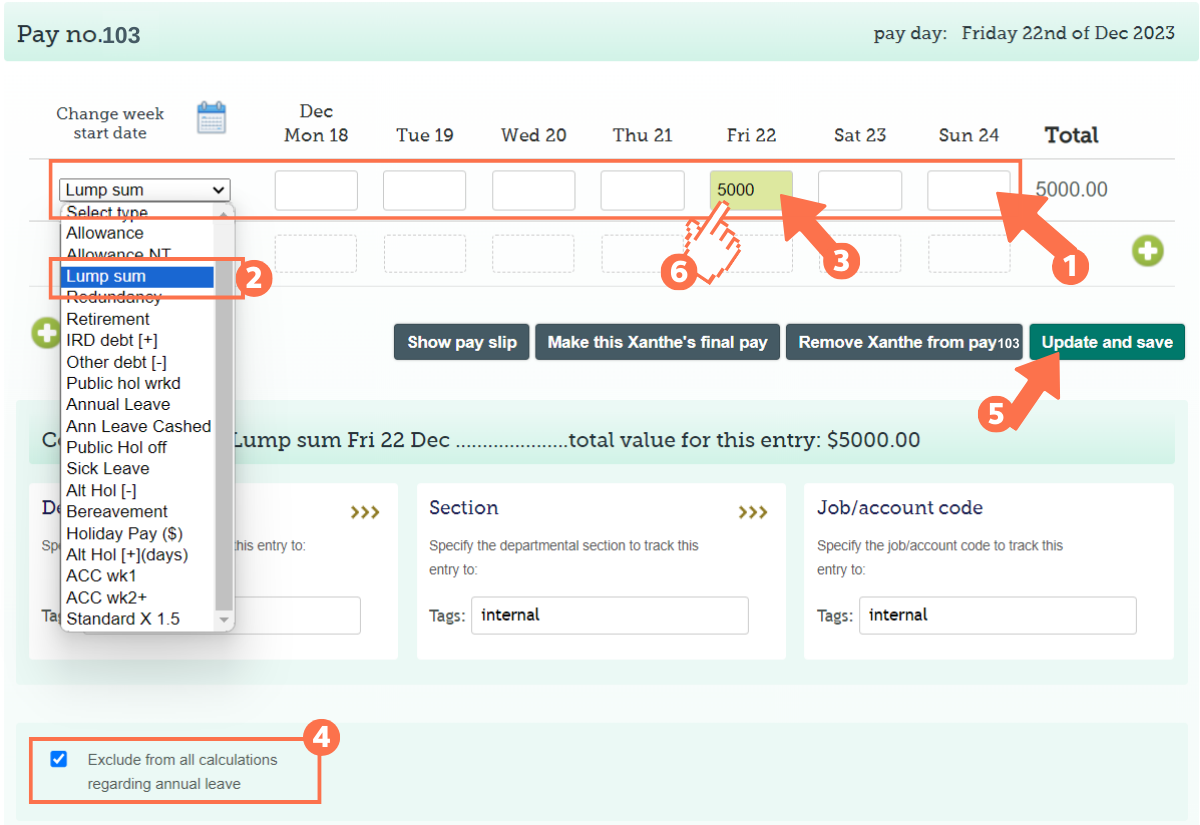
Task: Click the Fri 22 field containing 5000
Action: tap(750, 190)
